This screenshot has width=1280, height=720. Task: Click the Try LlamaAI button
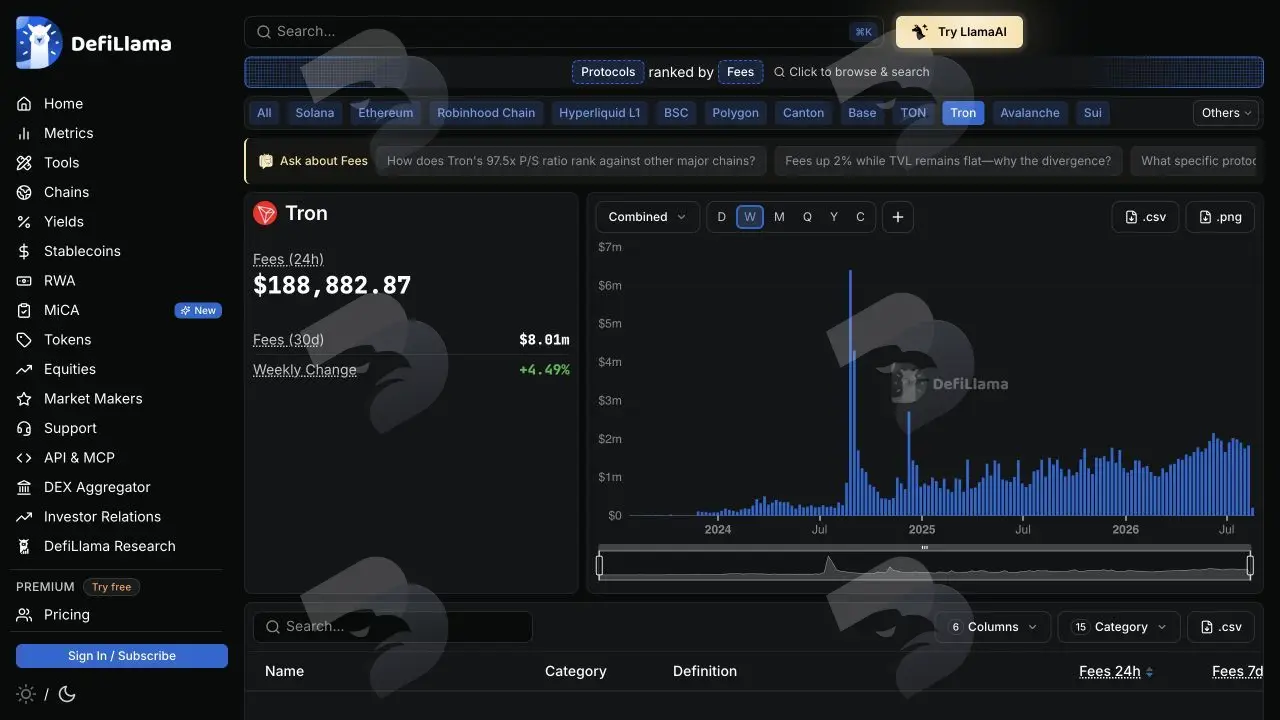[x=959, y=32]
